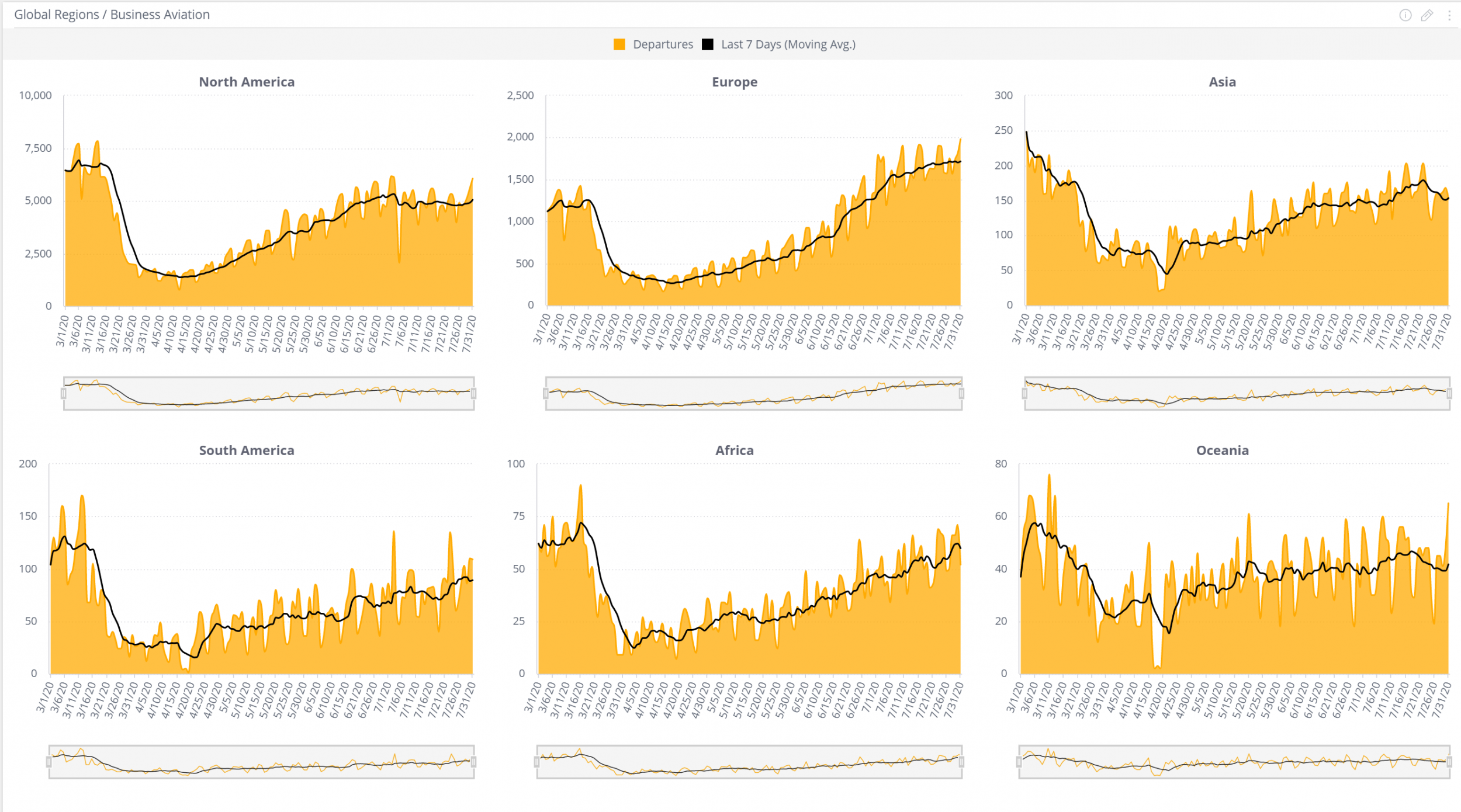
Task: Click the 75 label on Africa axis
Action: 519,516
